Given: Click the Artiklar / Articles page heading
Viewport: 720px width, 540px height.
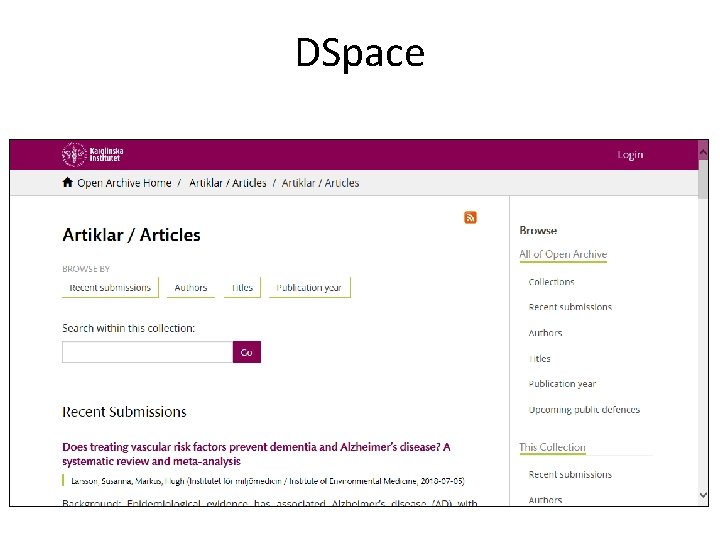Looking at the screenshot, I should [x=131, y=235].
